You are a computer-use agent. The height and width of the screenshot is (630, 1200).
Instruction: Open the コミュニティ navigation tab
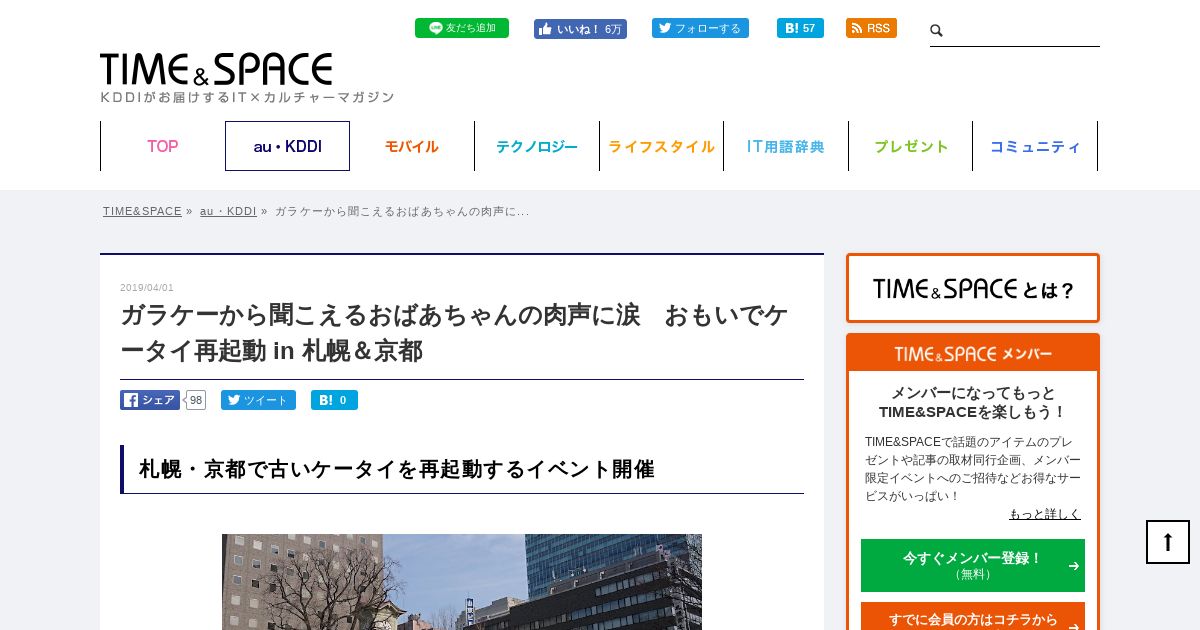[1035, 146]
